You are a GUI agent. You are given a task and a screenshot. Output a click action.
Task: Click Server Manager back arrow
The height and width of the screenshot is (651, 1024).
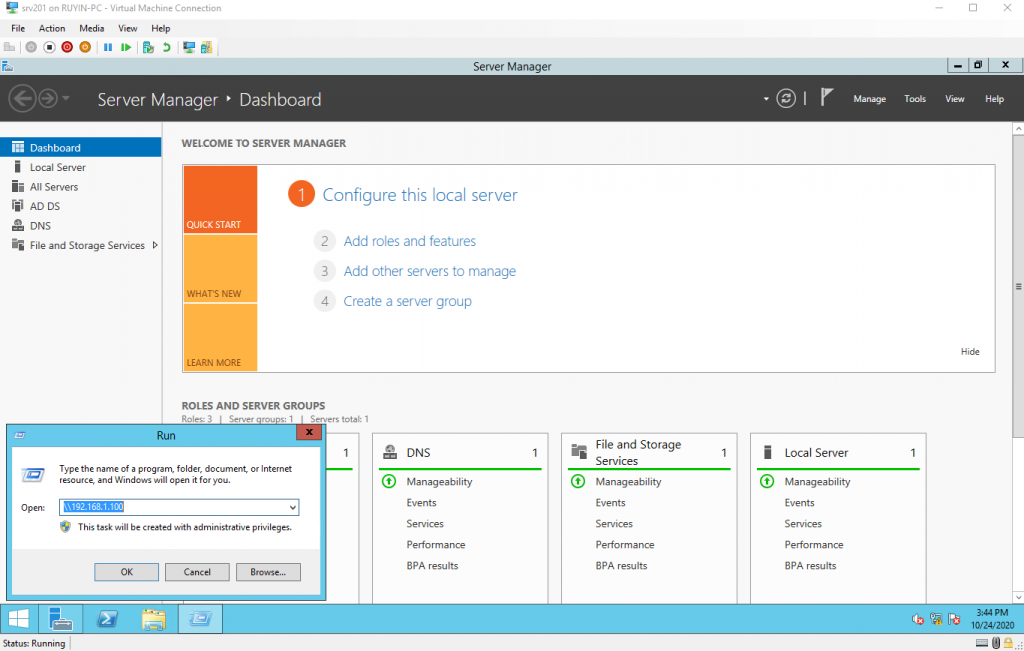point(22,99)
